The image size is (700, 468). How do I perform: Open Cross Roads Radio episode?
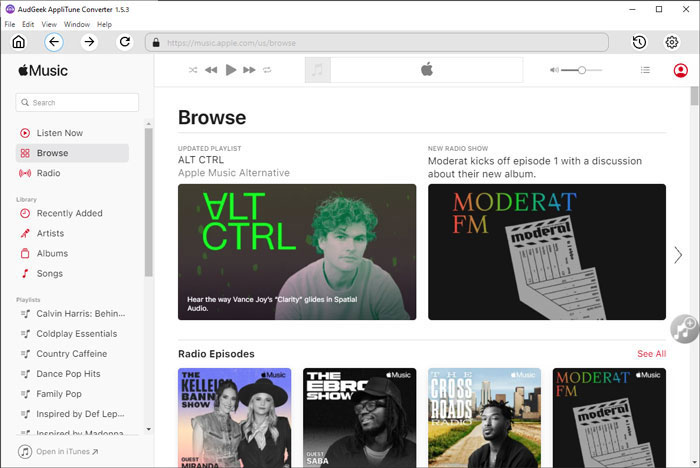click(x=484, y=418)
